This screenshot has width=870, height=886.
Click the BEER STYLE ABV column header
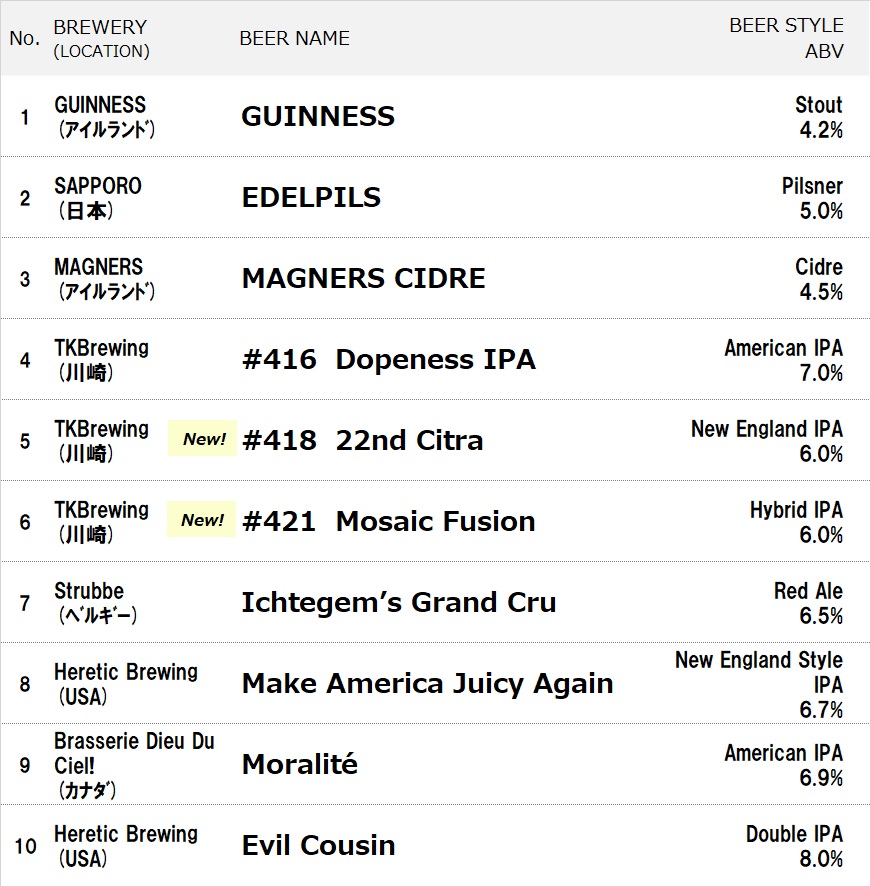click(786, 38)
